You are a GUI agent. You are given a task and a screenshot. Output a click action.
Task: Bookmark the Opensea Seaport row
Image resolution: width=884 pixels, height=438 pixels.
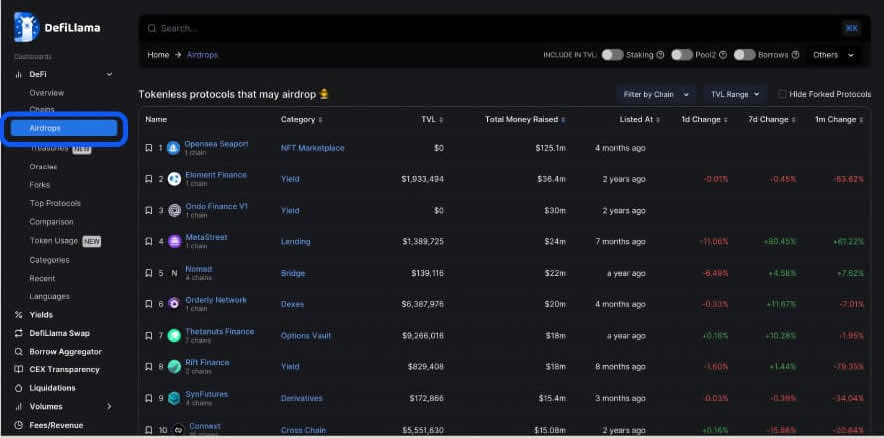point(149,148)
